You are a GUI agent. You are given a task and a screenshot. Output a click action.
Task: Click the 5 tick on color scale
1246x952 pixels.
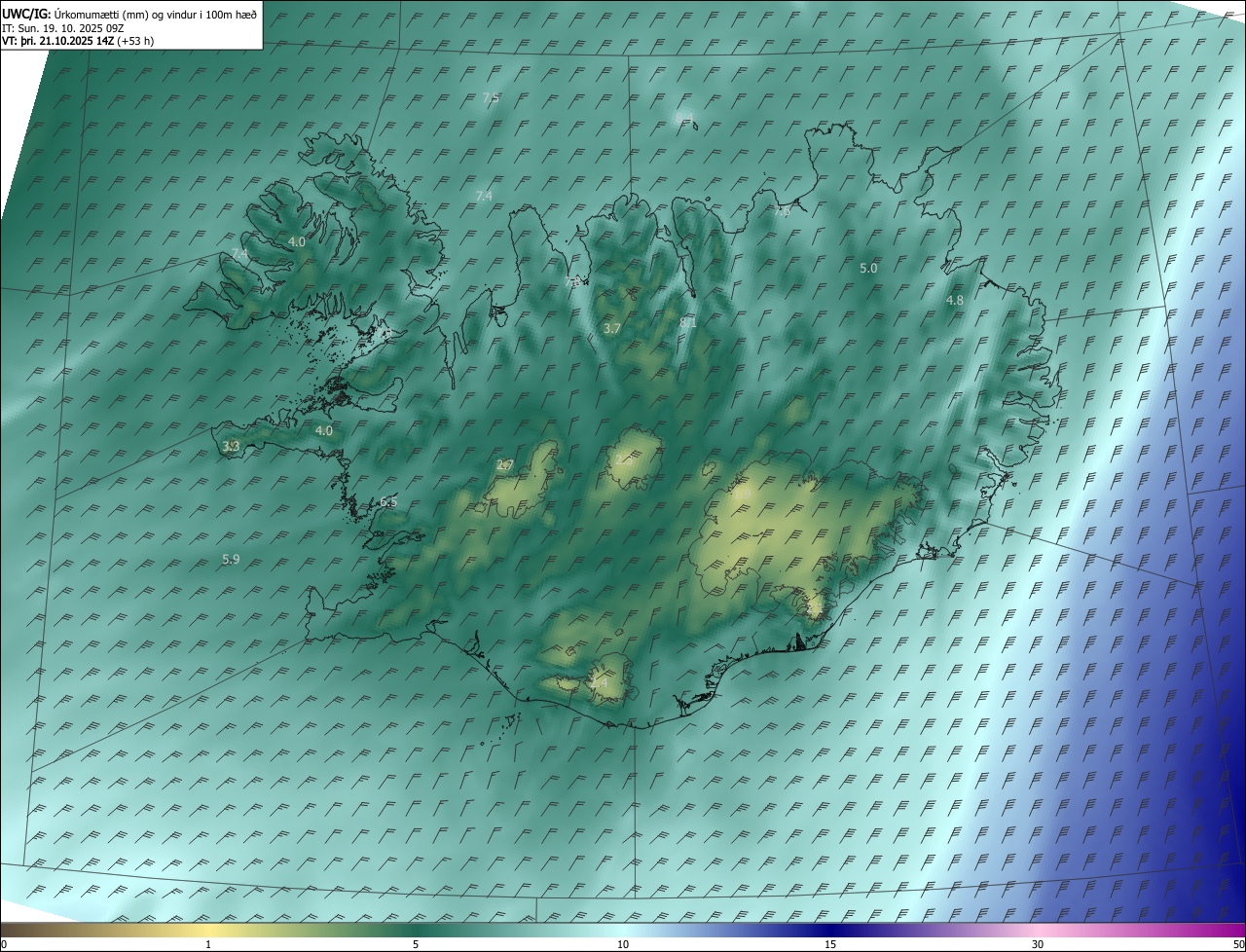click(x=416, y=944)
